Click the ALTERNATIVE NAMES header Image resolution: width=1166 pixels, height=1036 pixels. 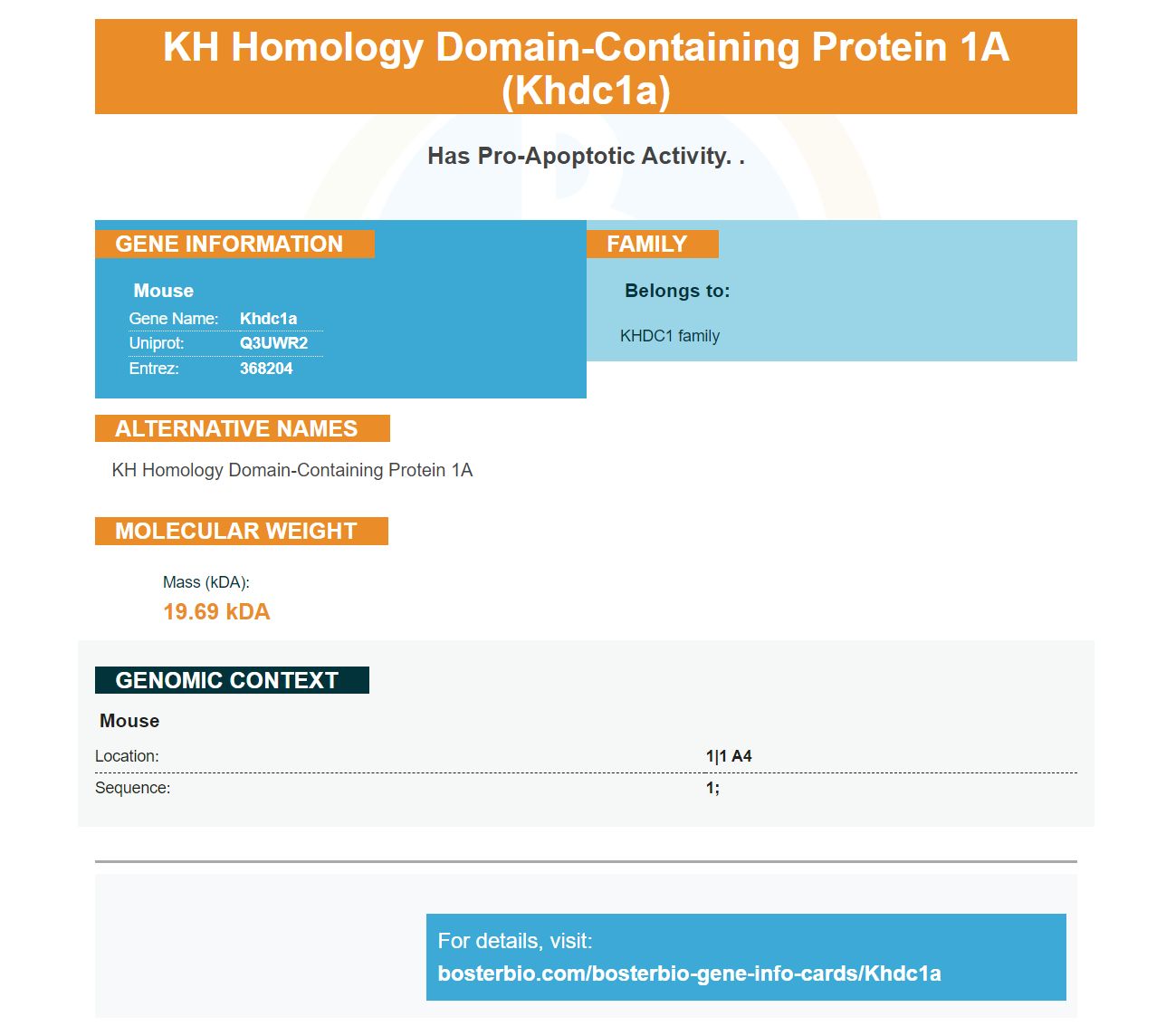242,428
